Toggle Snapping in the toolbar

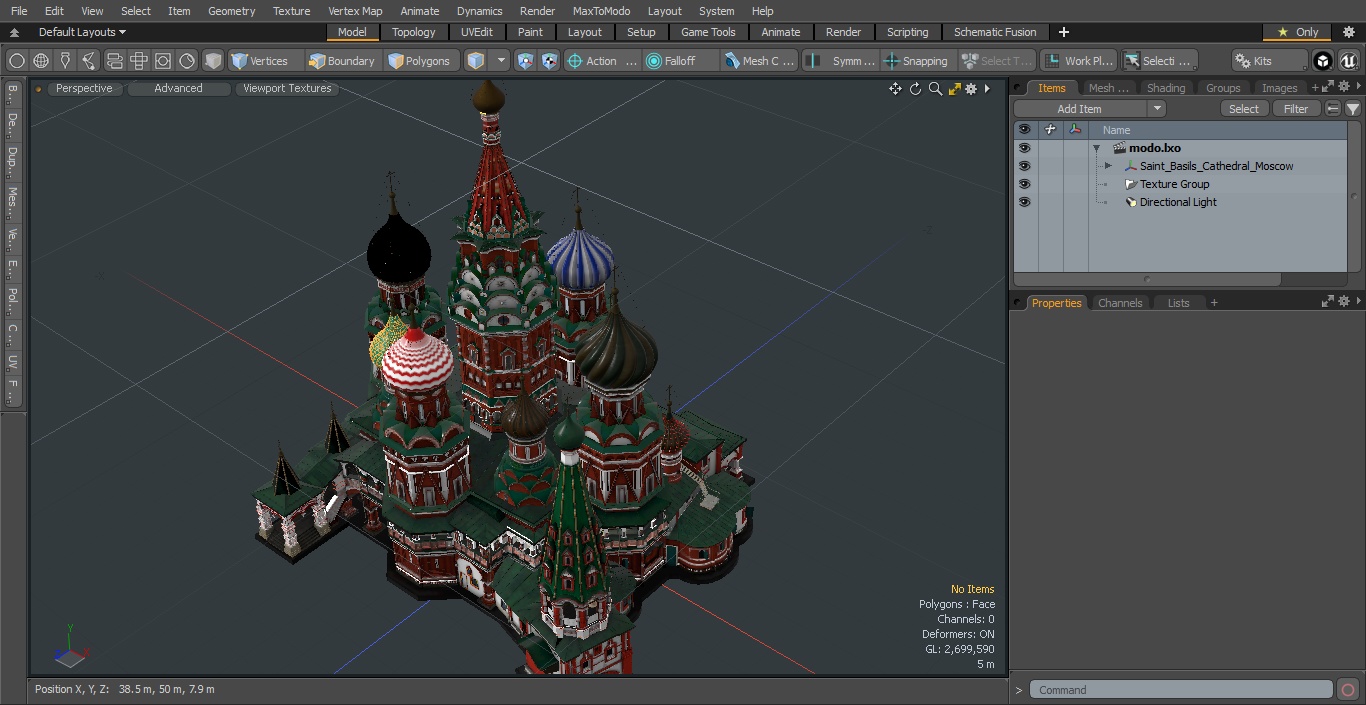coord(917,61)
